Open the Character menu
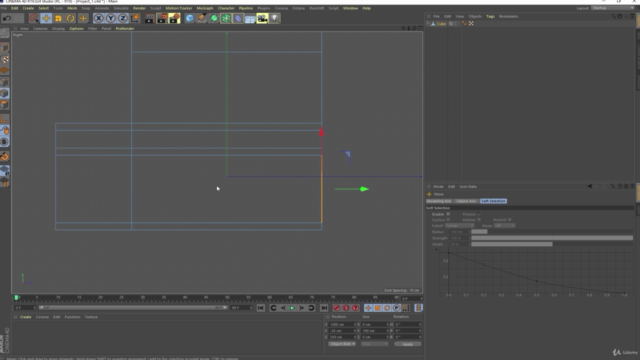This screenshot has height=360, width=640. [226, 8]
